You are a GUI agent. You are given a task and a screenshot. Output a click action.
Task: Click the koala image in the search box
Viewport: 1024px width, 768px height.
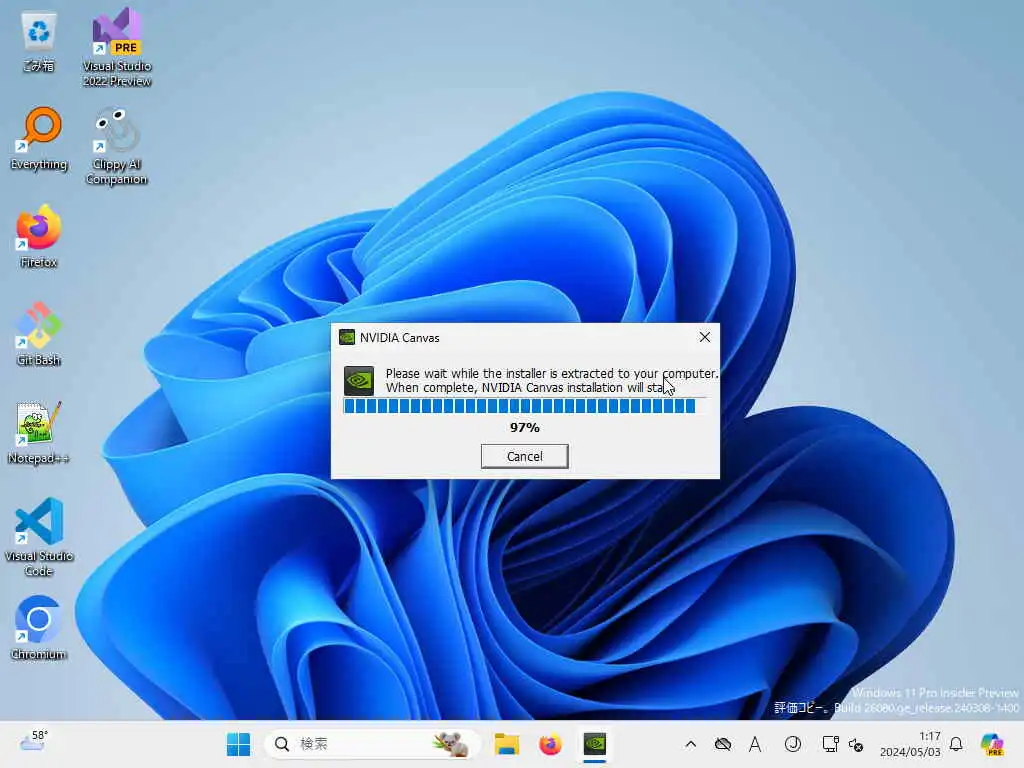pos(452,744)
